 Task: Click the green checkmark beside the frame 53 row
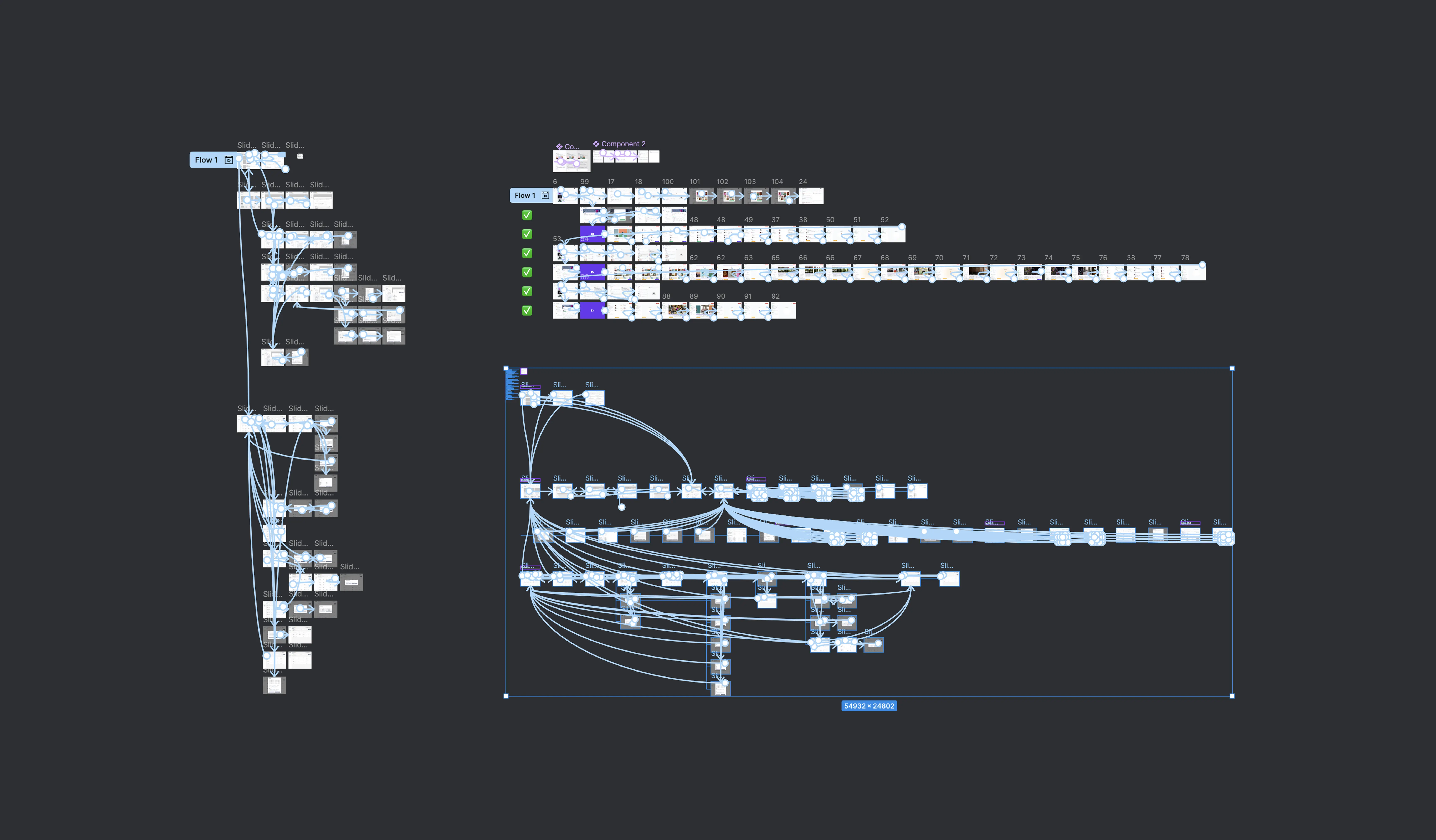(527, 253)
